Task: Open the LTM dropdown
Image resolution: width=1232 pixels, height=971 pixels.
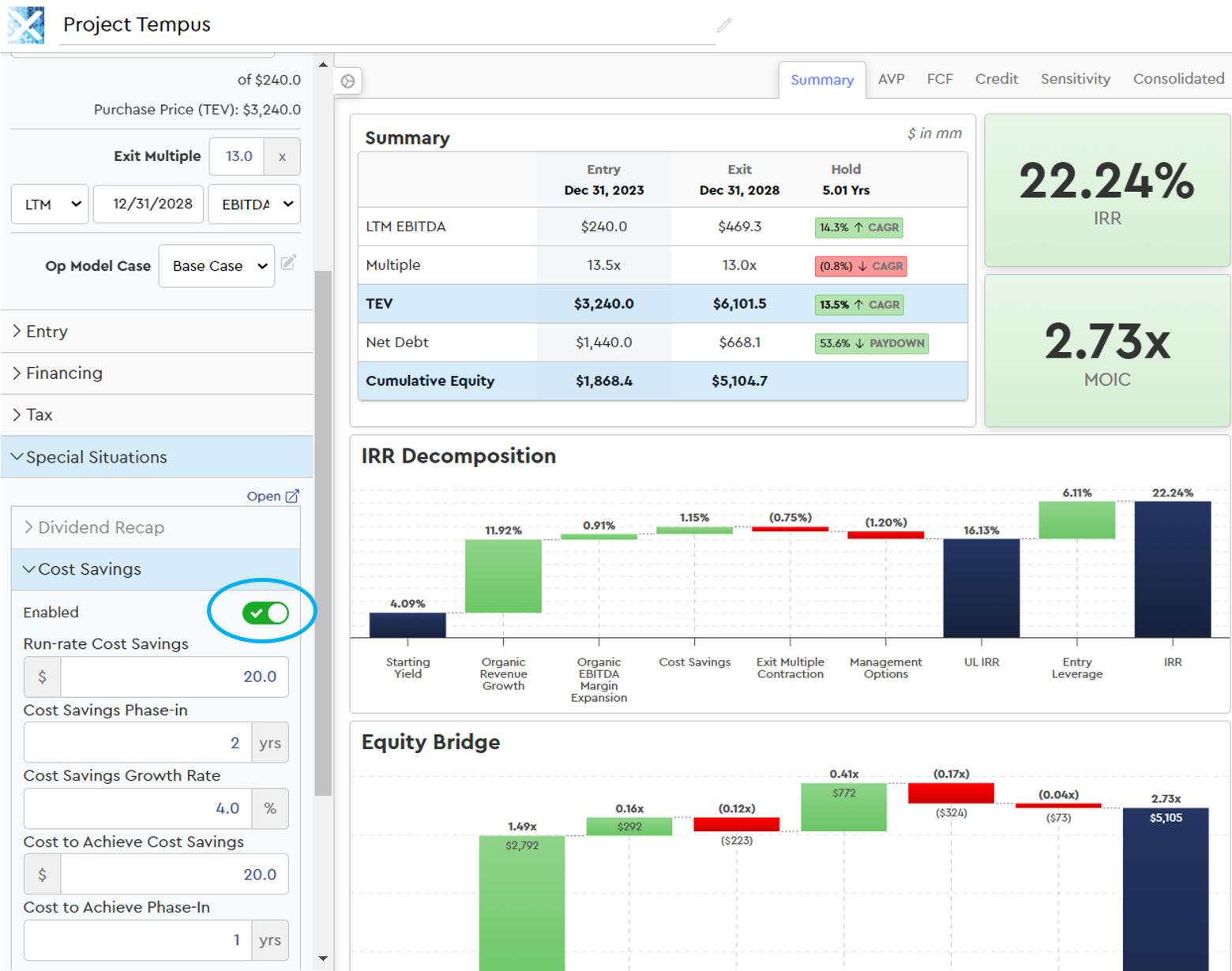Action: (50, 204)
